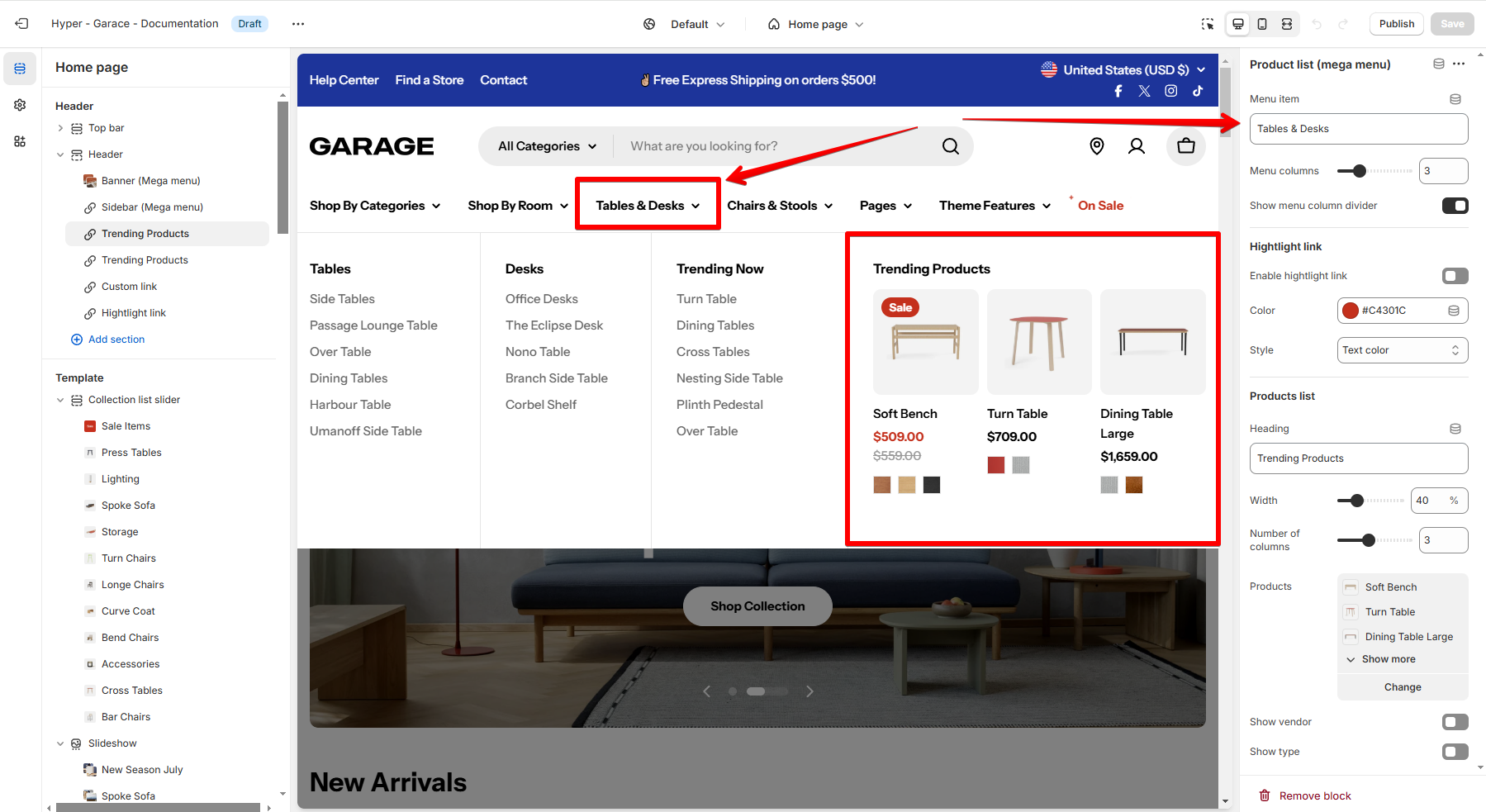
Task: Open the All Categories search dropdown
Action: click(547, 146)
